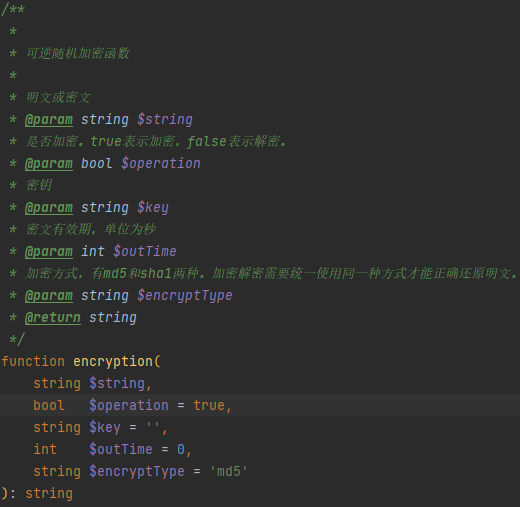Click the @param tag before string $key

(x=49, y=208)
